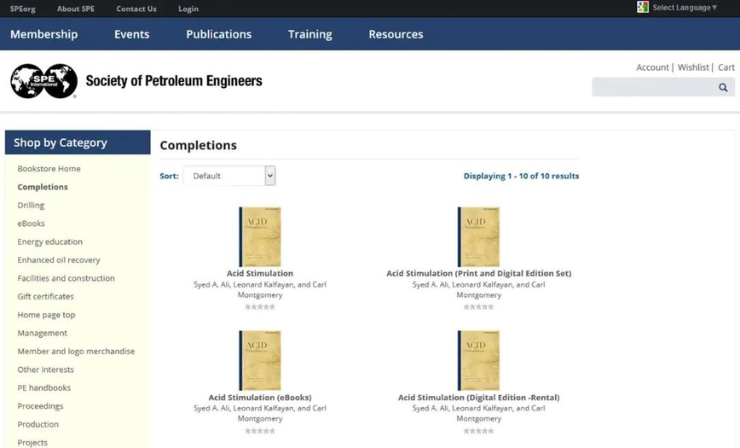
Task: Click the Shop by Category header
Action: (x=78, y=143)
